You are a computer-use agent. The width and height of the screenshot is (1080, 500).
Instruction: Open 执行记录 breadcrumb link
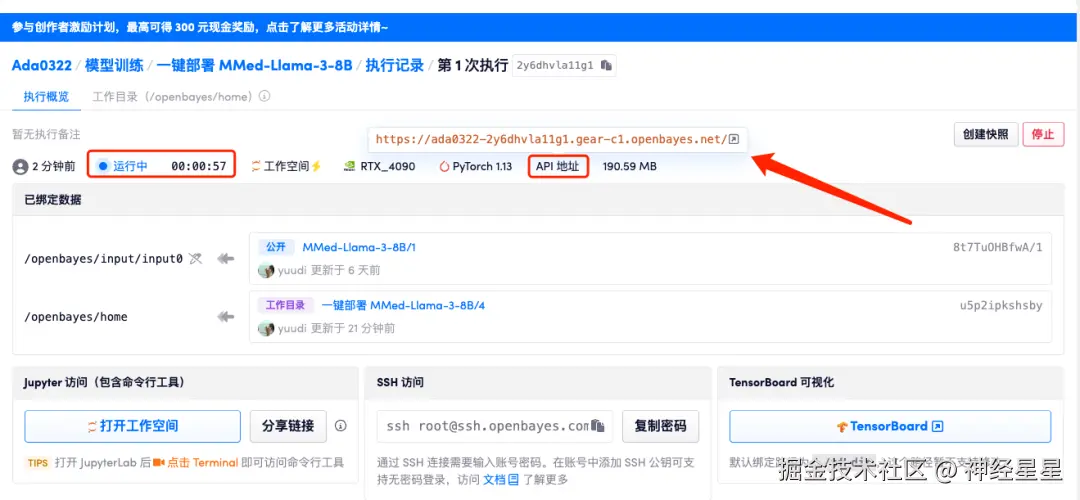point(395,65)
